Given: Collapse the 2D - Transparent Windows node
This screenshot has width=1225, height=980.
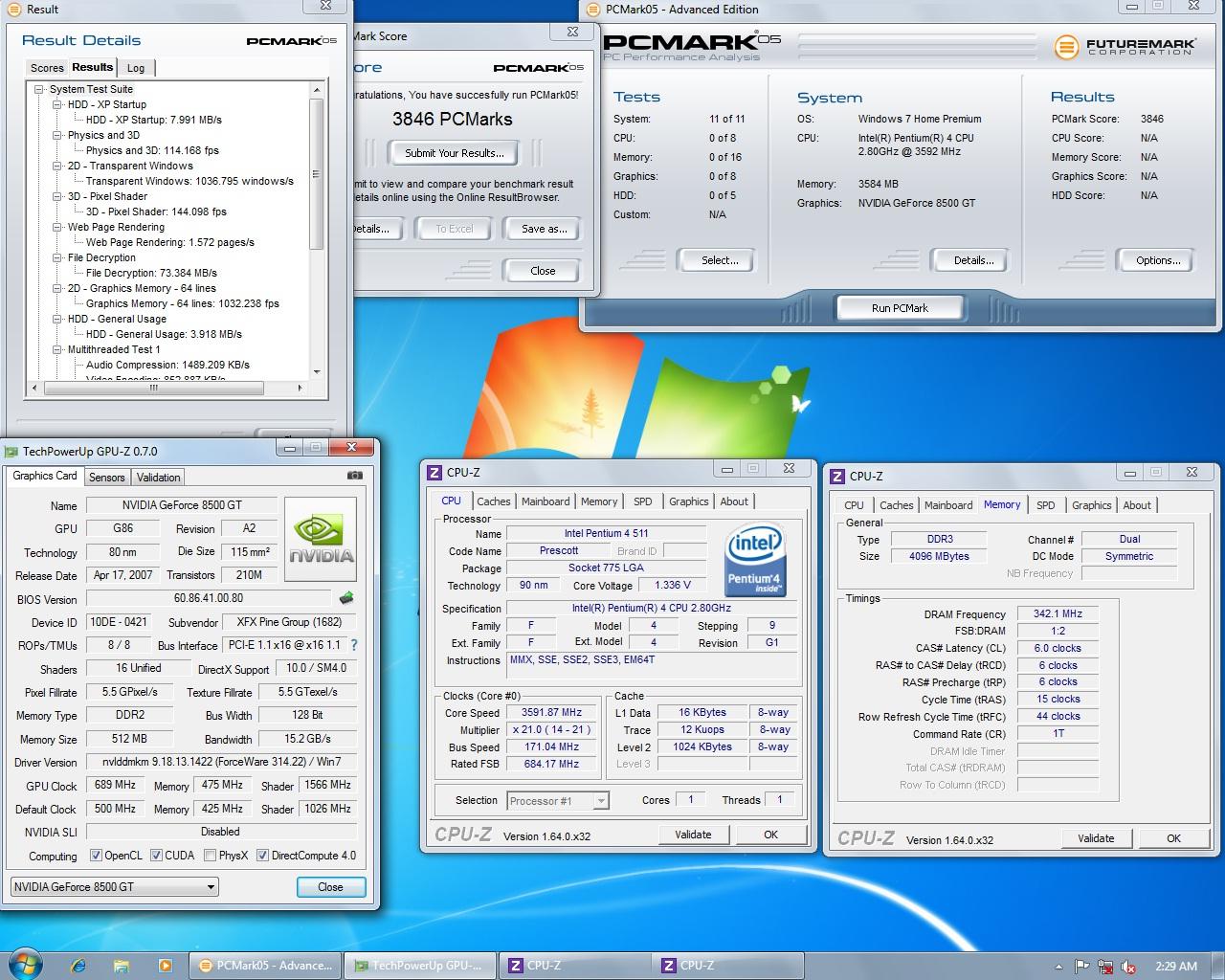Looking at the screenshot, I should (x=57, y=166).
